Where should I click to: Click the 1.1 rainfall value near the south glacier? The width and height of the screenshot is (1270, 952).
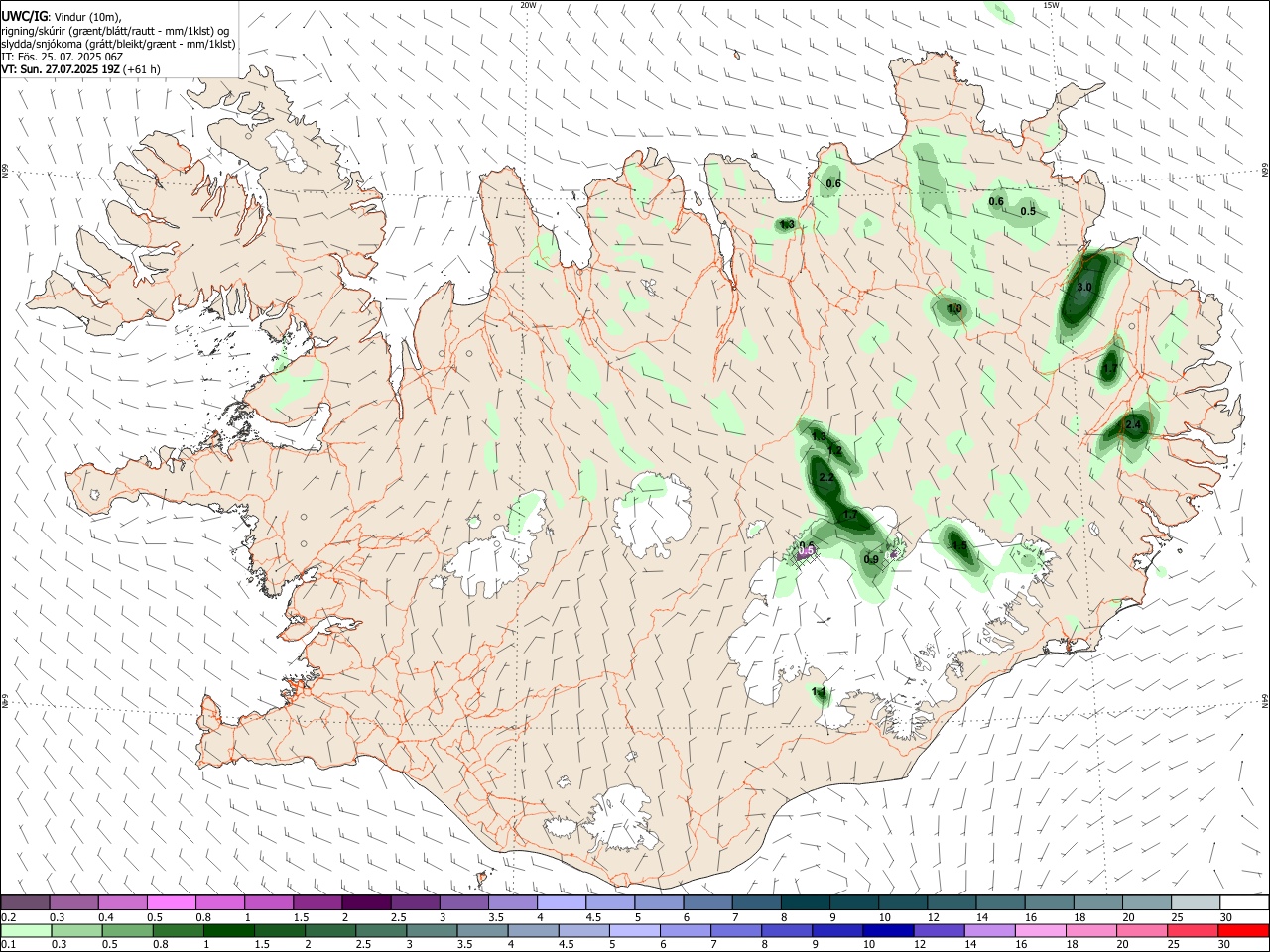coord(819,691)
